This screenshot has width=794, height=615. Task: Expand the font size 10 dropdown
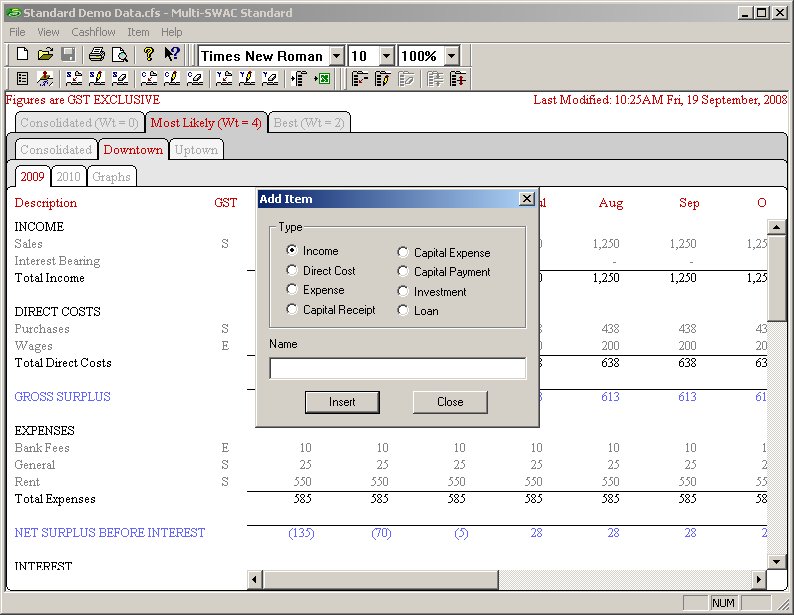[386, 56]
